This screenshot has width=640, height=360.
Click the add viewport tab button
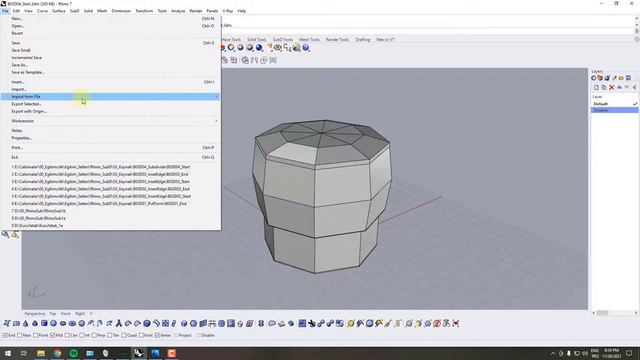pos(91,314)
